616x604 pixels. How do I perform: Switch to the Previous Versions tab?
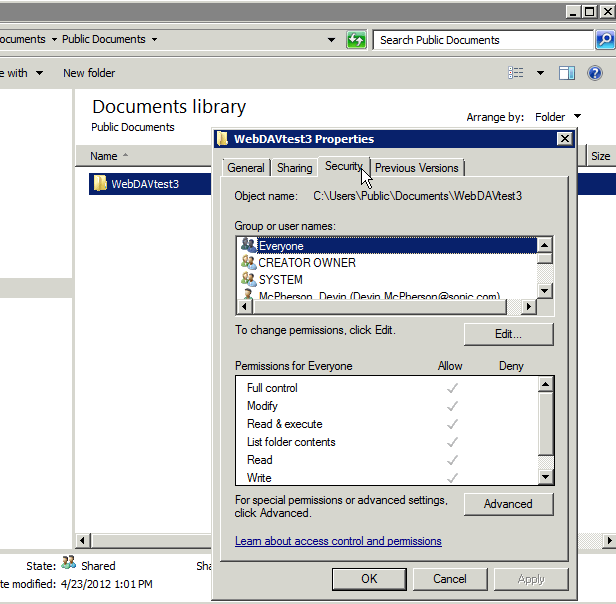416,168
